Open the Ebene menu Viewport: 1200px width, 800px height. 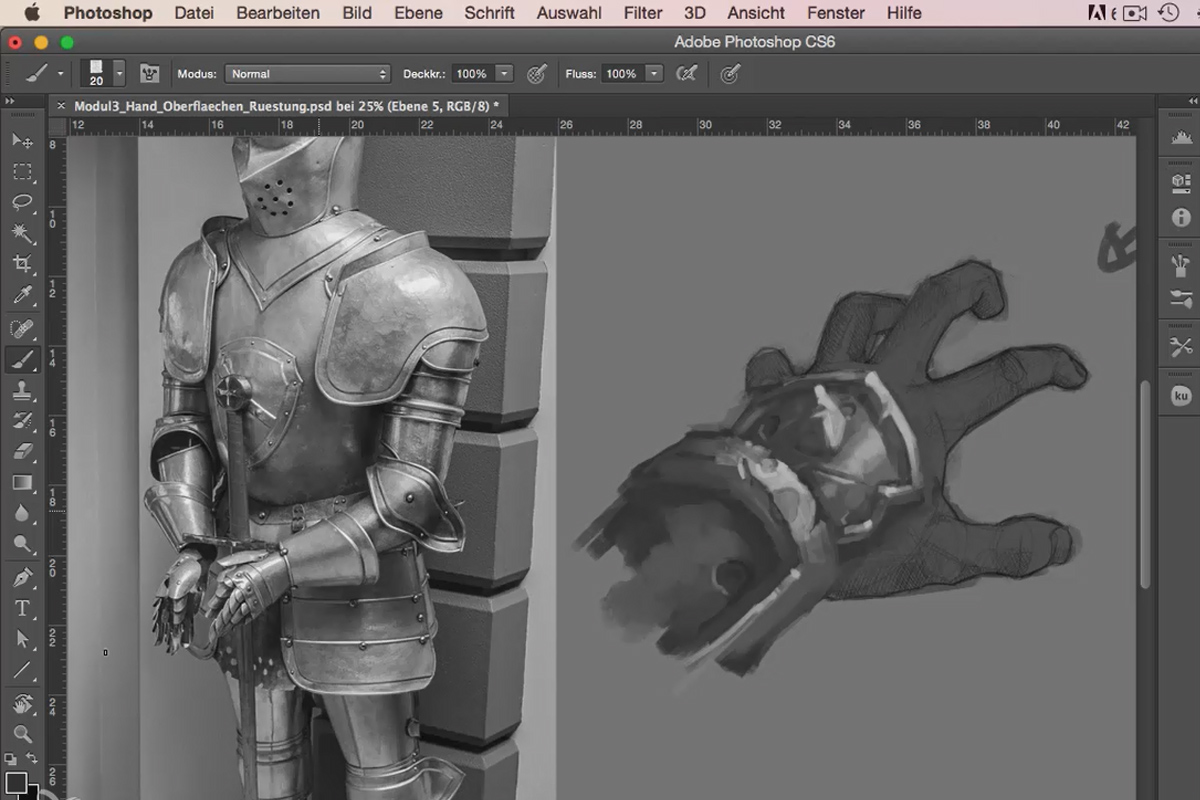[418, 13]
